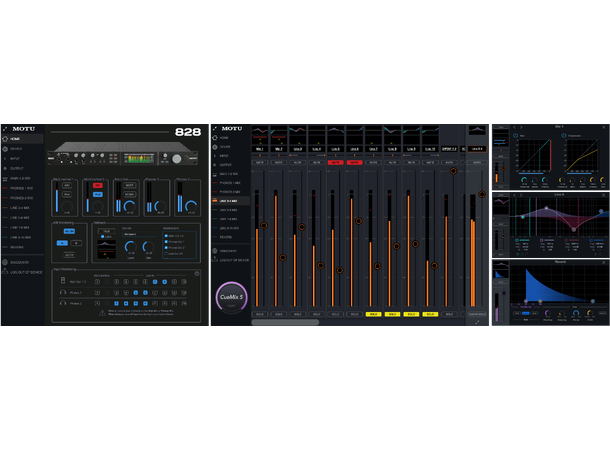
Task: Toggle input 3 in the Phones 2 row
Action: (116, 303)
